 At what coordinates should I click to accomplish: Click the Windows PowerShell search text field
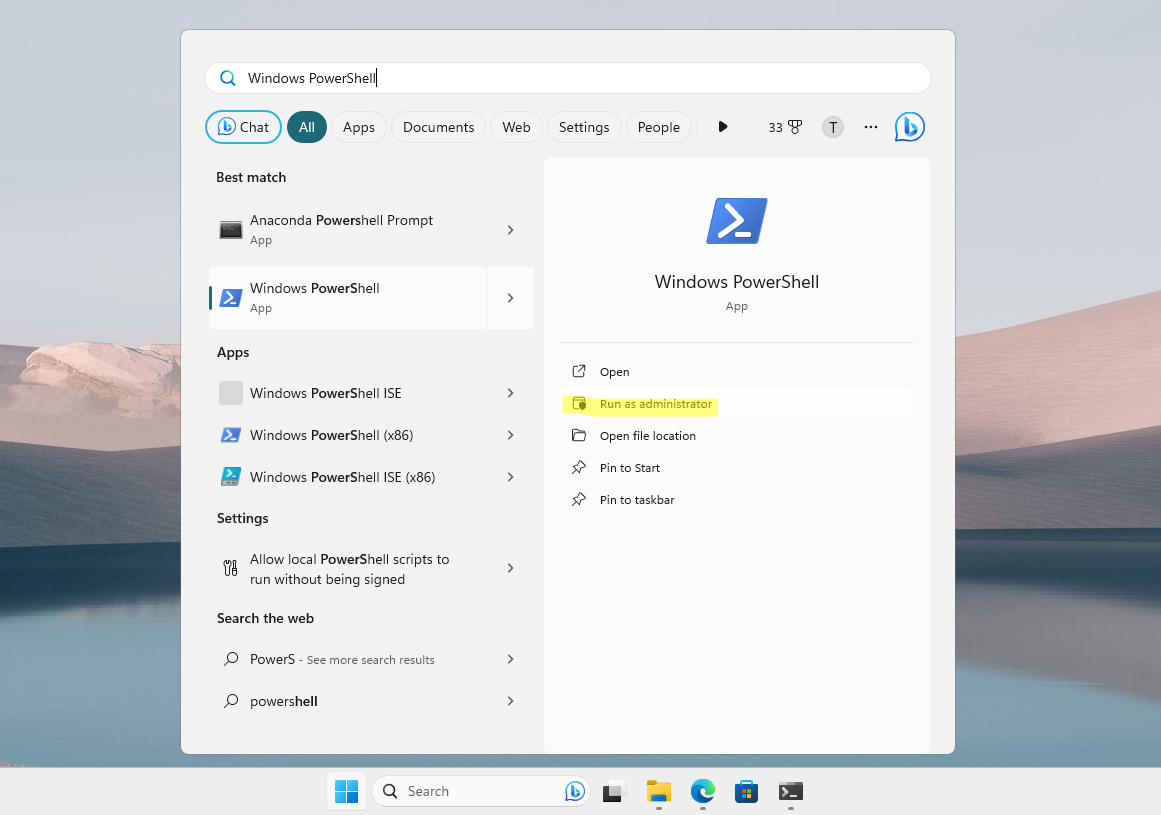tap(567, 78)
